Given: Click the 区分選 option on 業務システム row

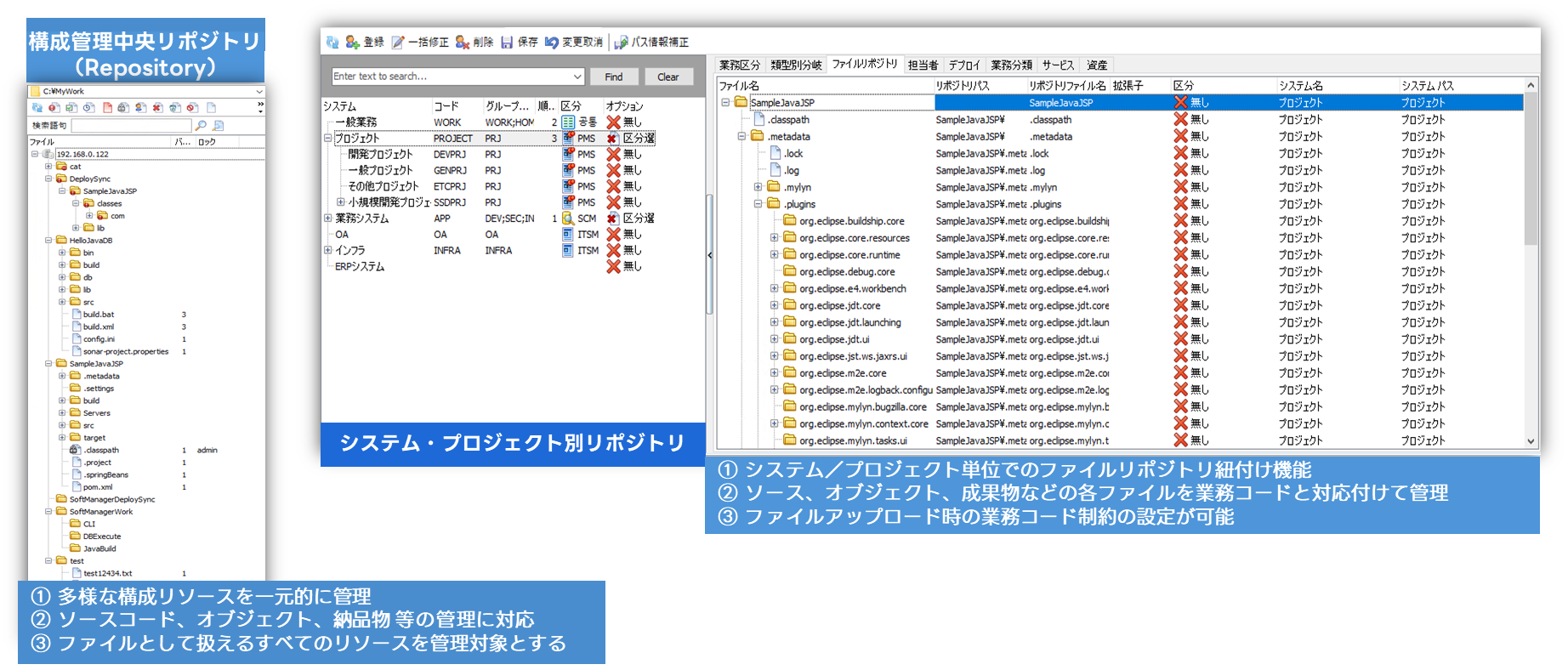Looking at the screenshot, I should [611, 219].
